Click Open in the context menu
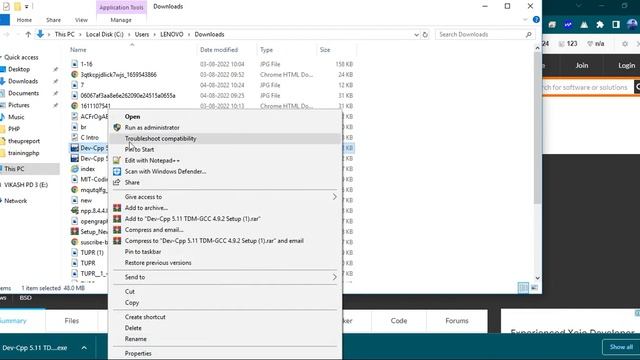 [x=132, y=117]
